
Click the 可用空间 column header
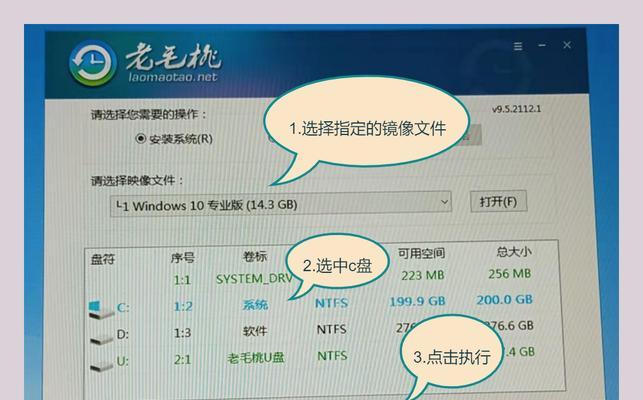pos(421,253)
